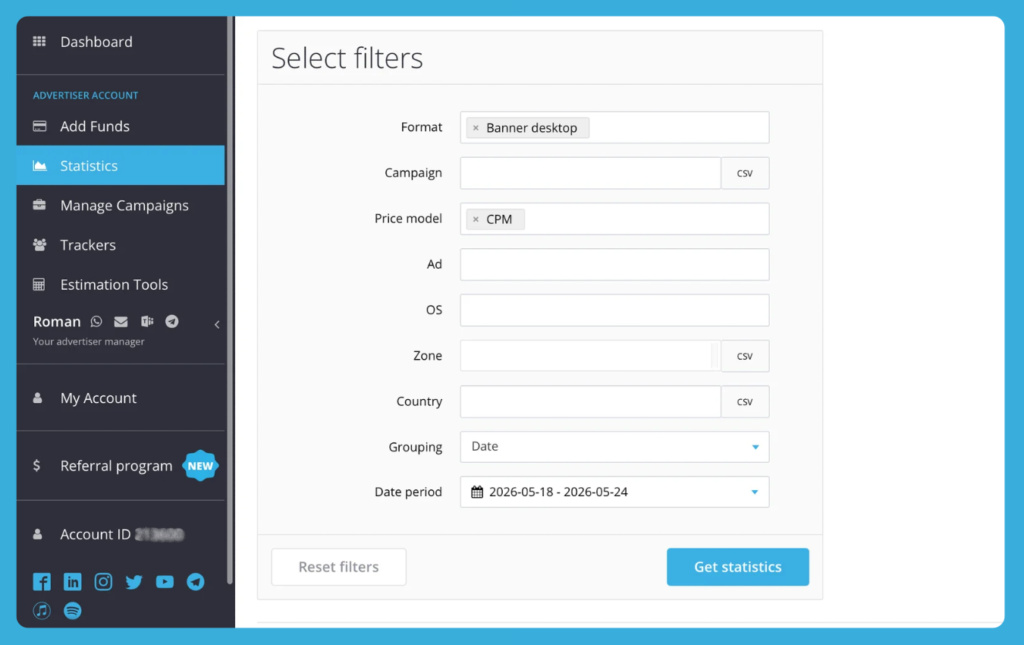Message manager Roman on Telegram icon
Image resolution: width=1024 pixels, height=645 pixels.
pos(172,321)
